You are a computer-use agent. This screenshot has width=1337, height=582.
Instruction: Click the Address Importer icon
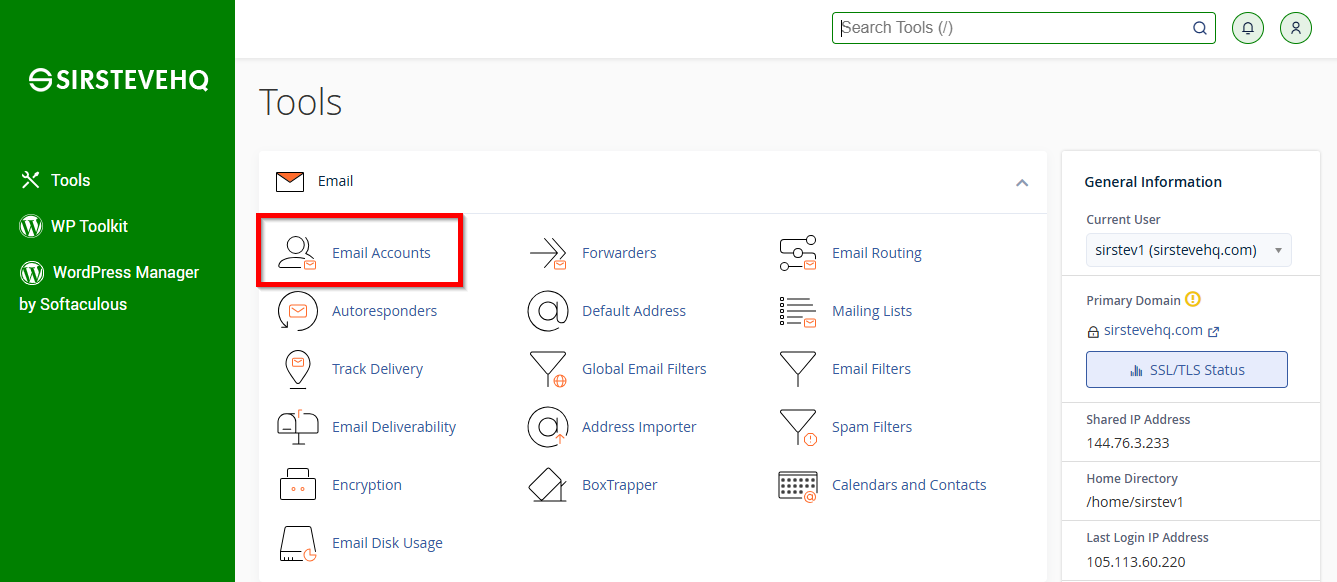(x=548, y=427)
